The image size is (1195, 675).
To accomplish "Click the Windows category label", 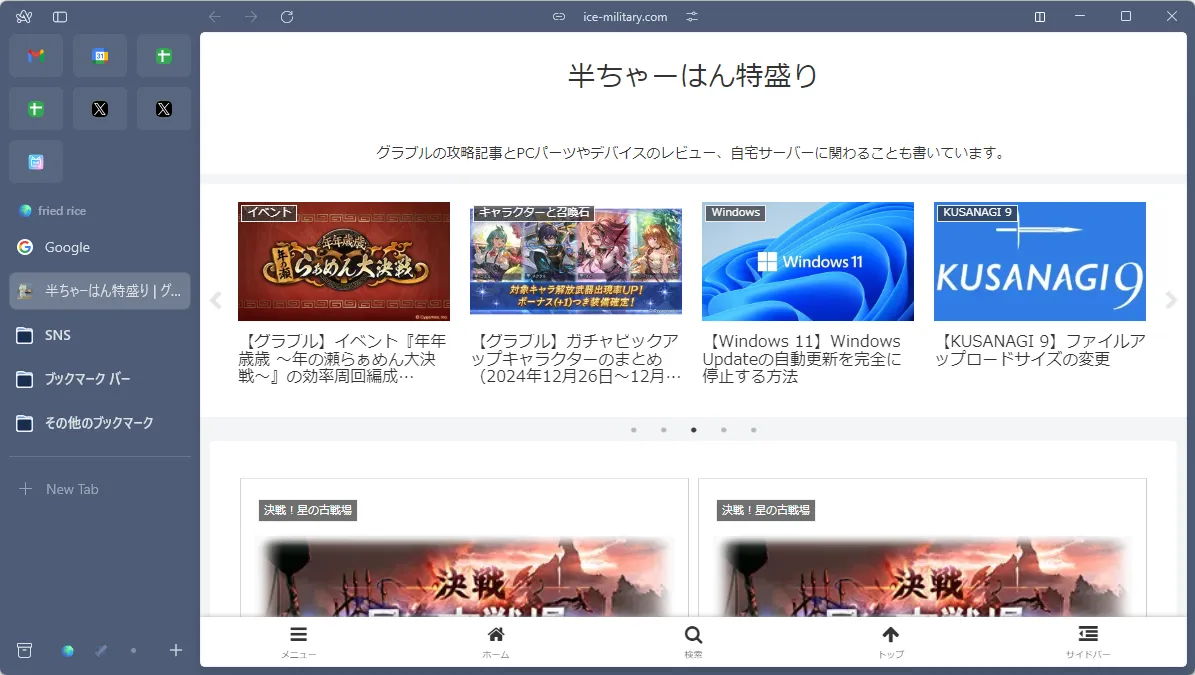I will [x=735, y=213].
